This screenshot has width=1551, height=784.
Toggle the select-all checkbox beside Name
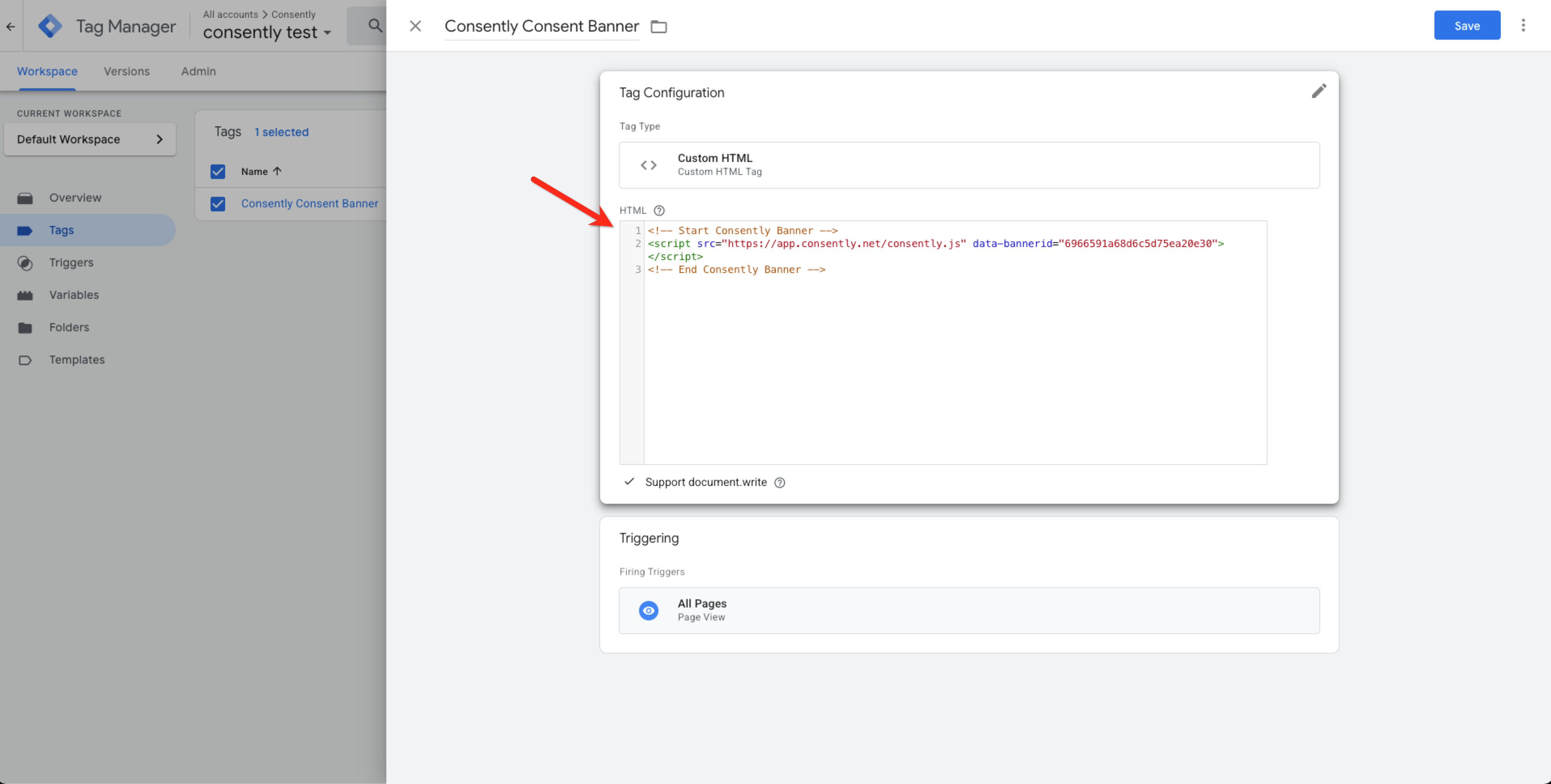coord(218,172)
